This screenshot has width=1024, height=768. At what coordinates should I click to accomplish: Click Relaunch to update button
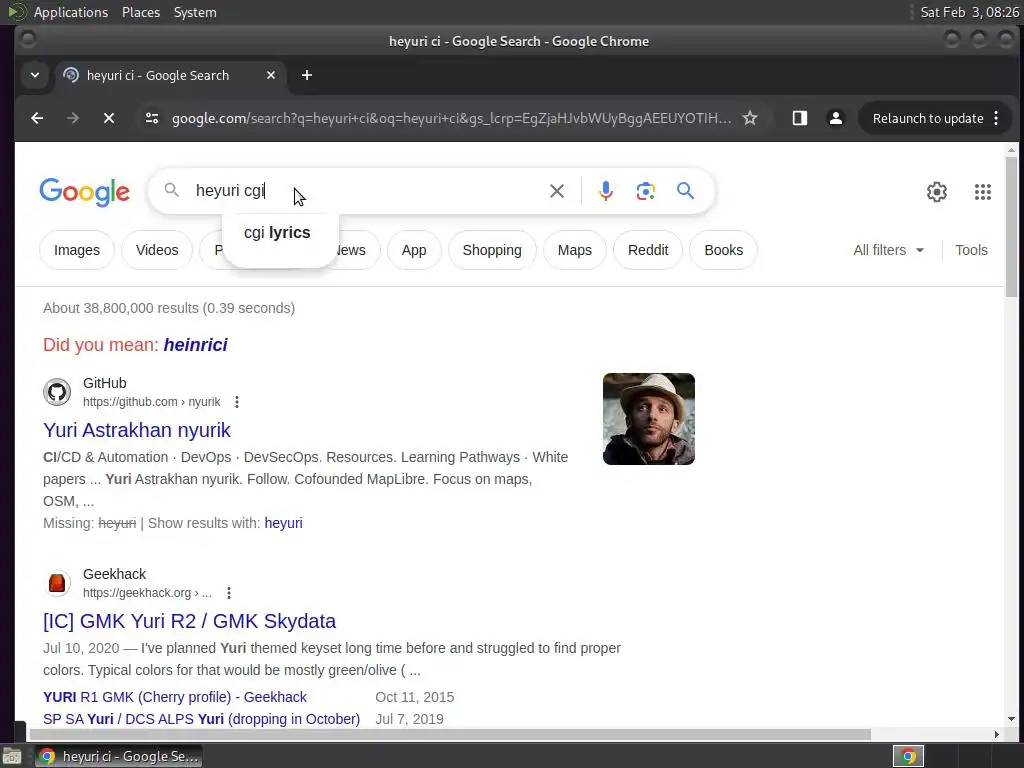click(928, 118)
